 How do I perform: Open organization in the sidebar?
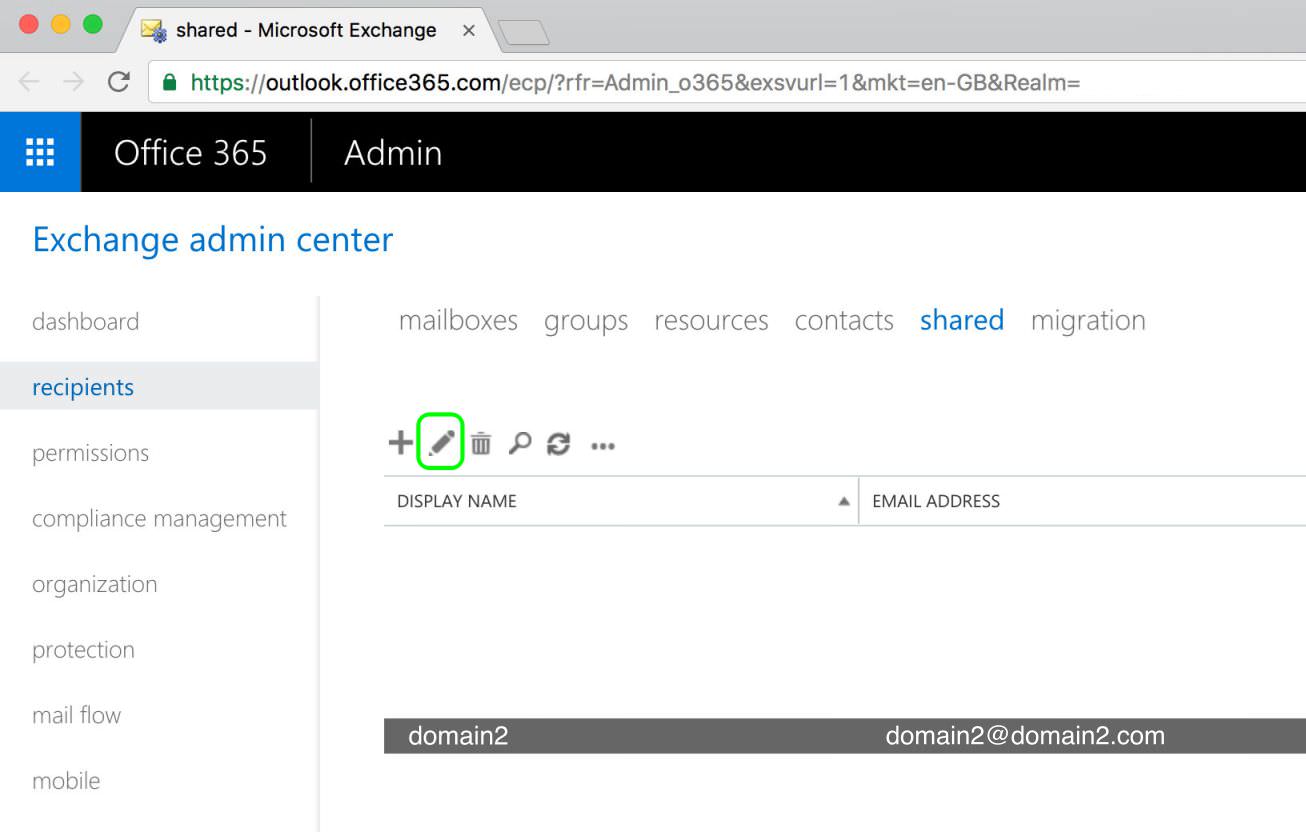click(x=94, y=584)
